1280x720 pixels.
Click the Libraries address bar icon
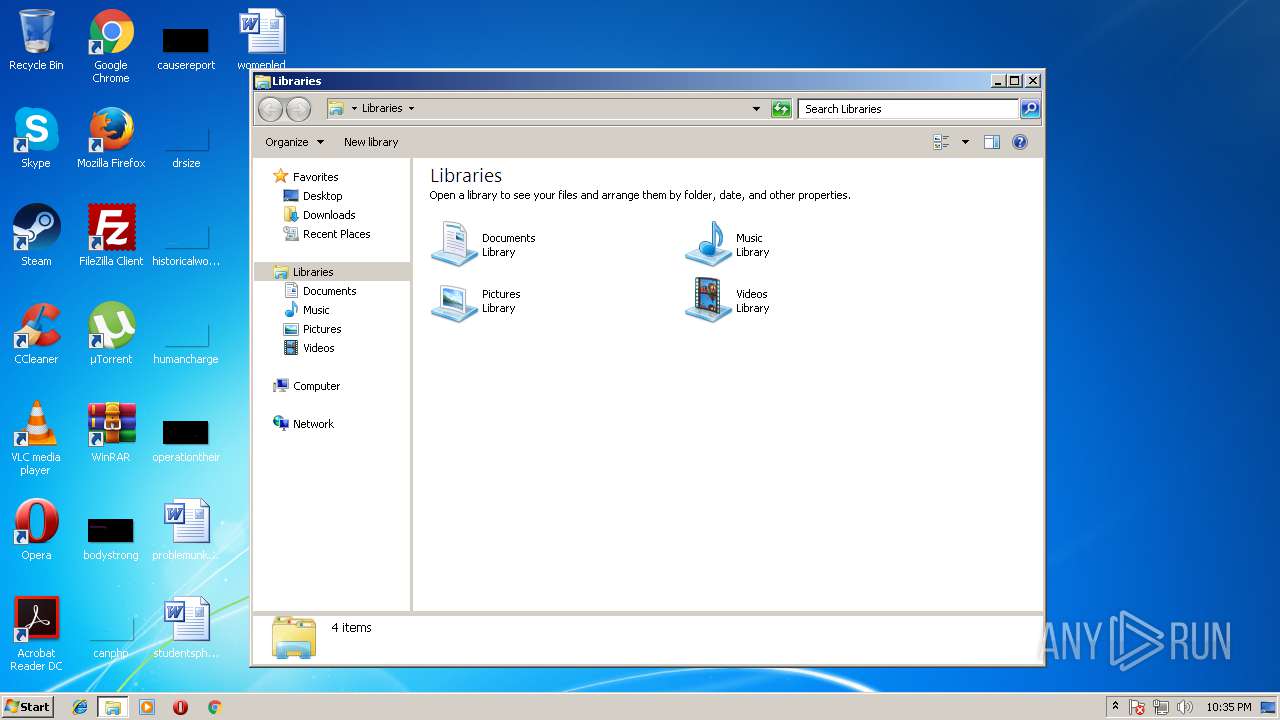[336, 109]
